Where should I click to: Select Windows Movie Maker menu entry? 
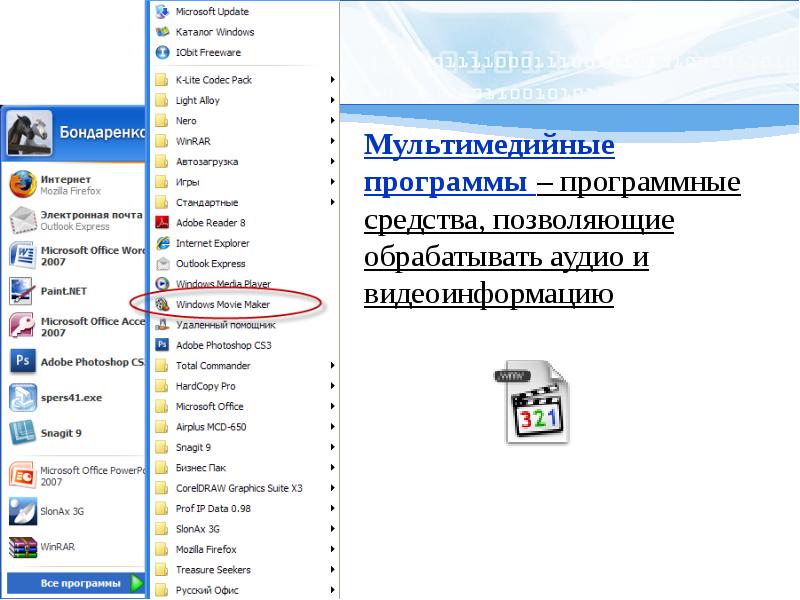pos(222,304)
